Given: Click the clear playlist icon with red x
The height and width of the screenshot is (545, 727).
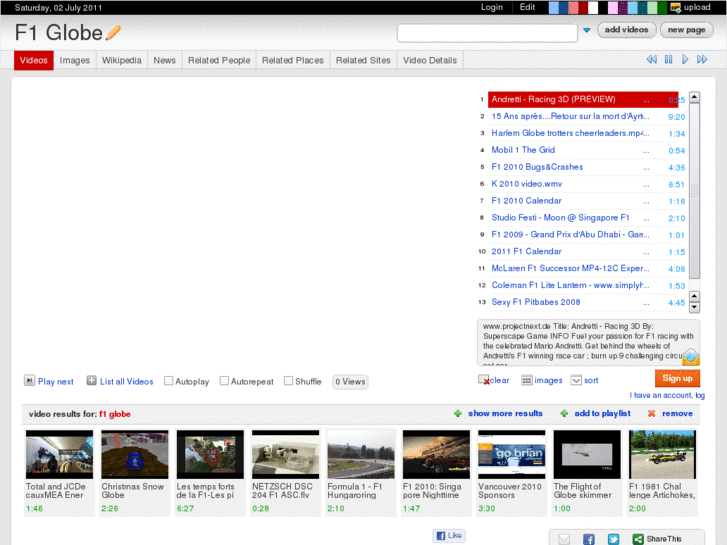Looking at the screenshot, I should 484,380.
